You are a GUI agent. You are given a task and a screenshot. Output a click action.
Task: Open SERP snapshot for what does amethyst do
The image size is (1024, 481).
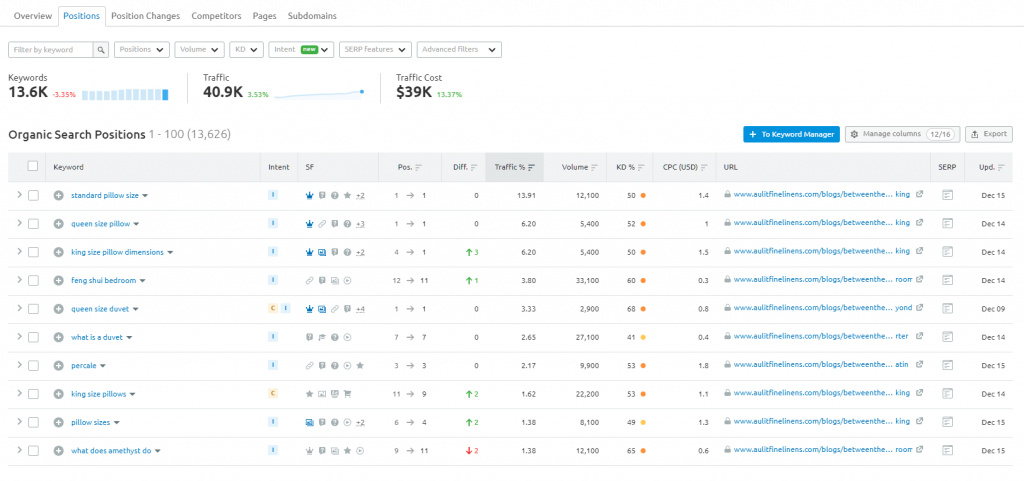(x=948, y=450)
